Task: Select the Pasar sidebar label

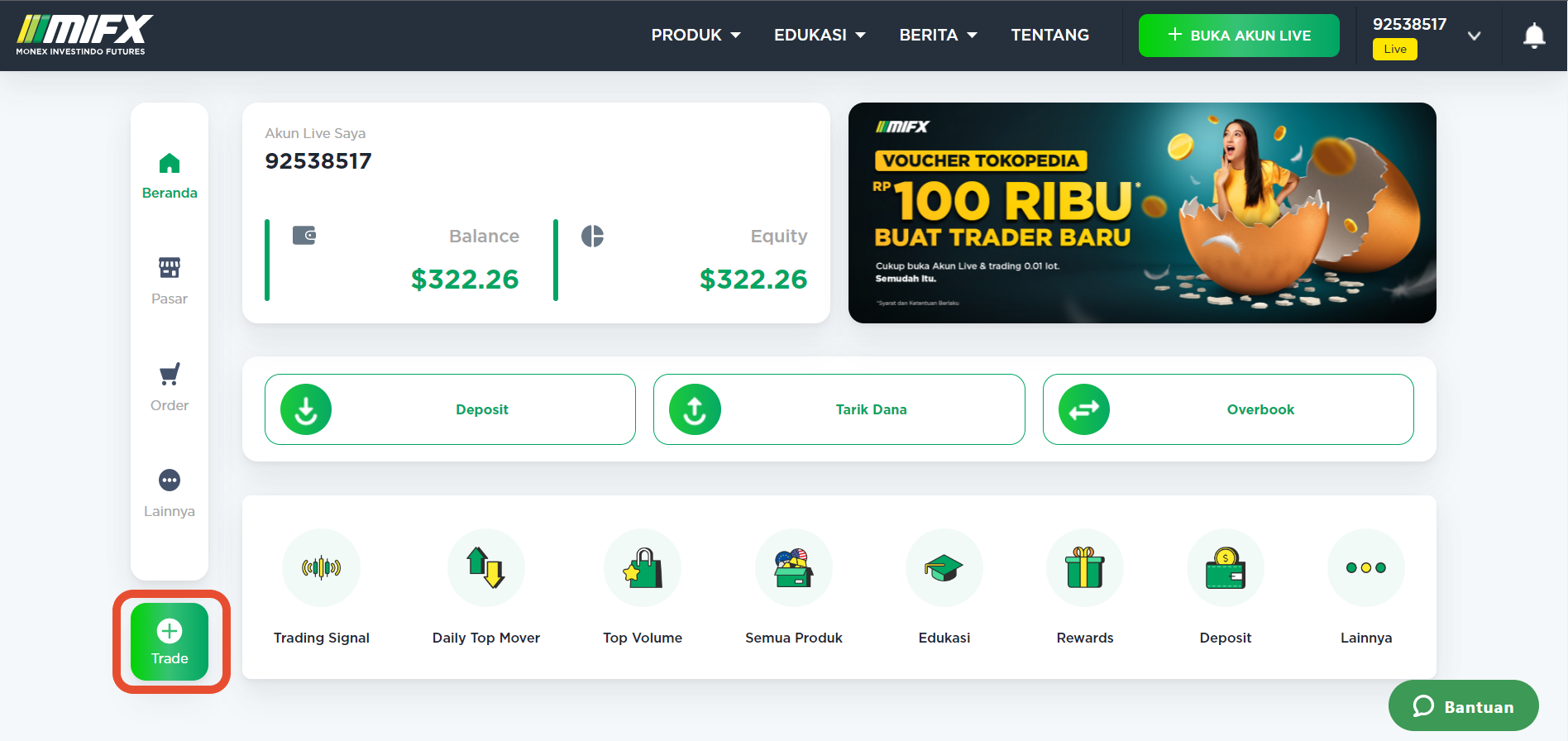Action: pos(170,299)
